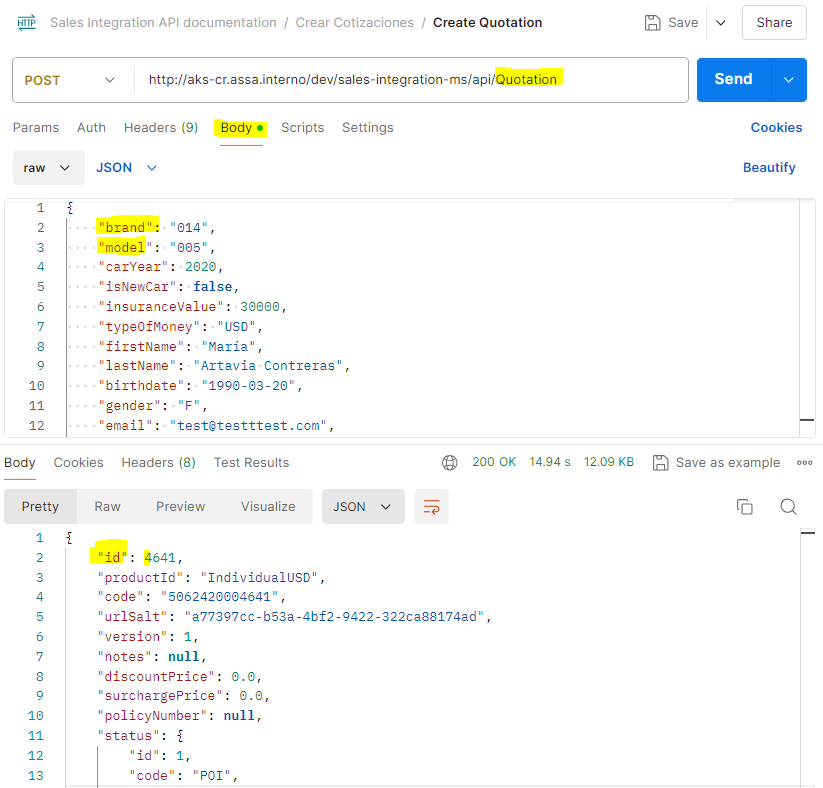Search the response with magnifier icon
823x788 pixels.
coord(788,507)
